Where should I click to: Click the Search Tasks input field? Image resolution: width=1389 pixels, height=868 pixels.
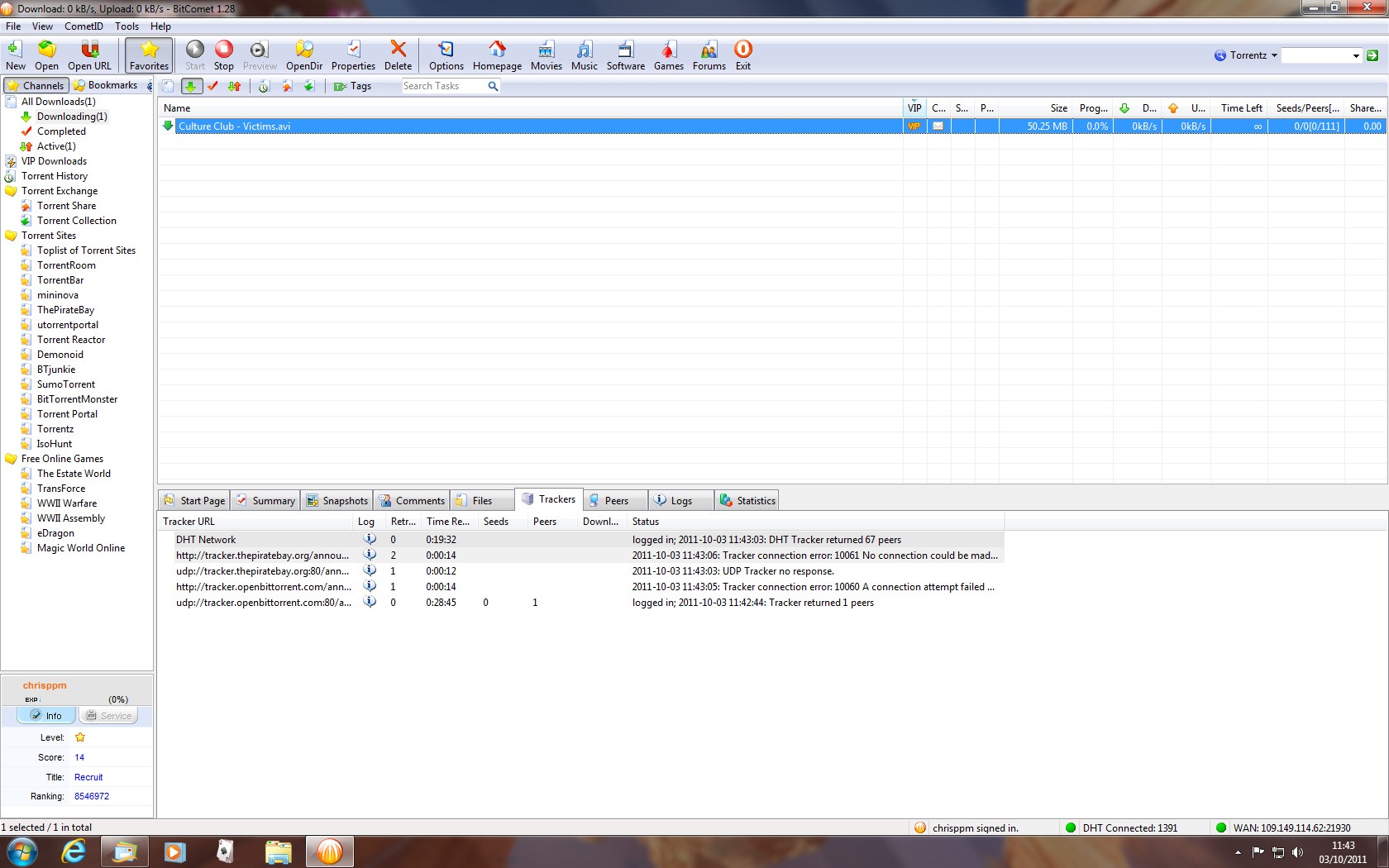[x=443, y=86]
